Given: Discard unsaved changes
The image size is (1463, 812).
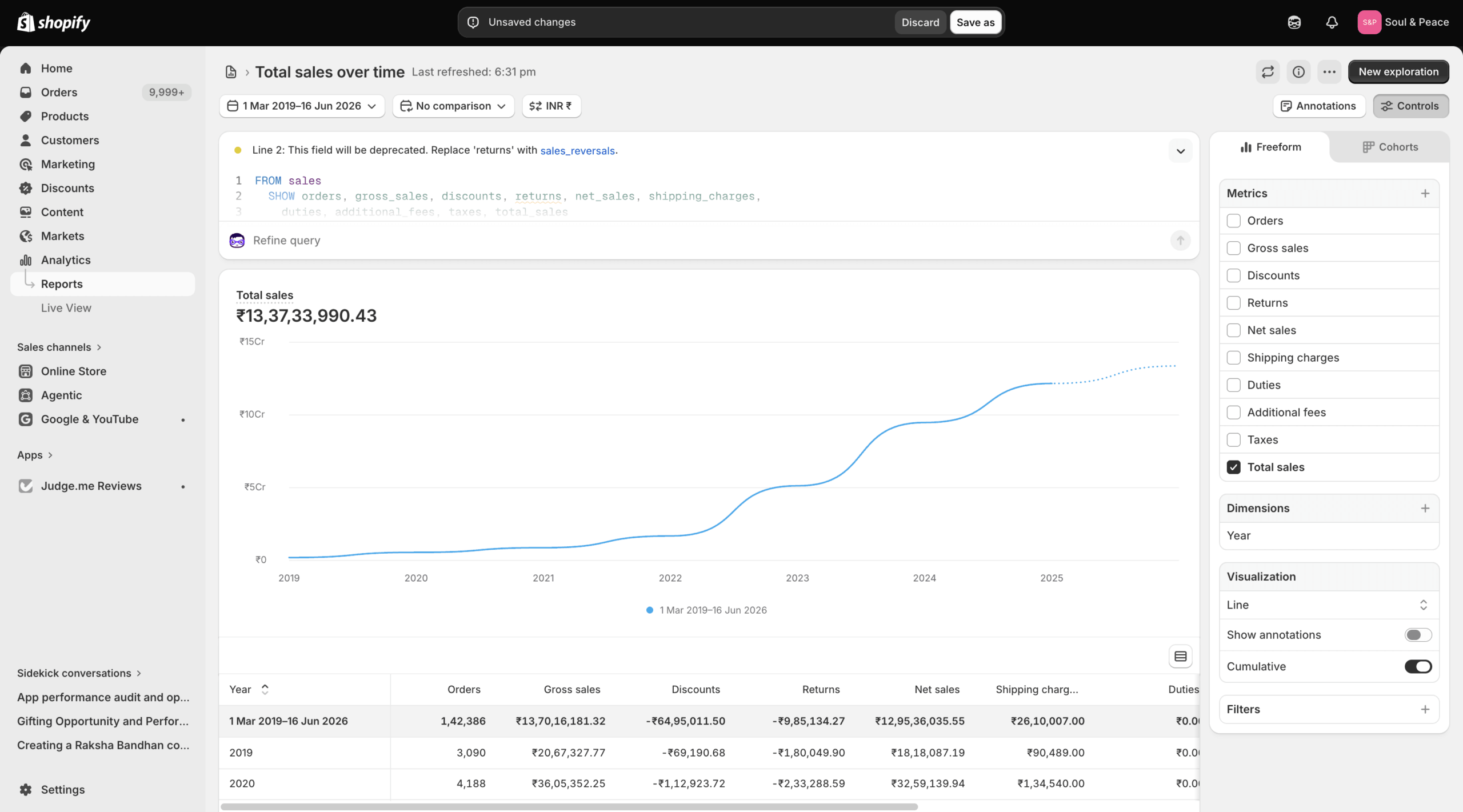Looking at the screenshot, I should tap(920, 22).
